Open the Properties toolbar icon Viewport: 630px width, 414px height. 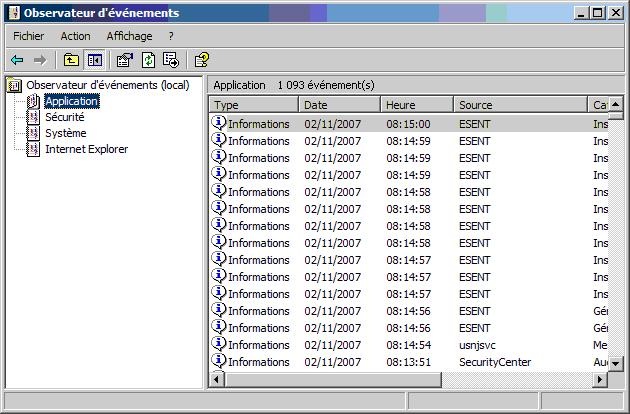125,60
